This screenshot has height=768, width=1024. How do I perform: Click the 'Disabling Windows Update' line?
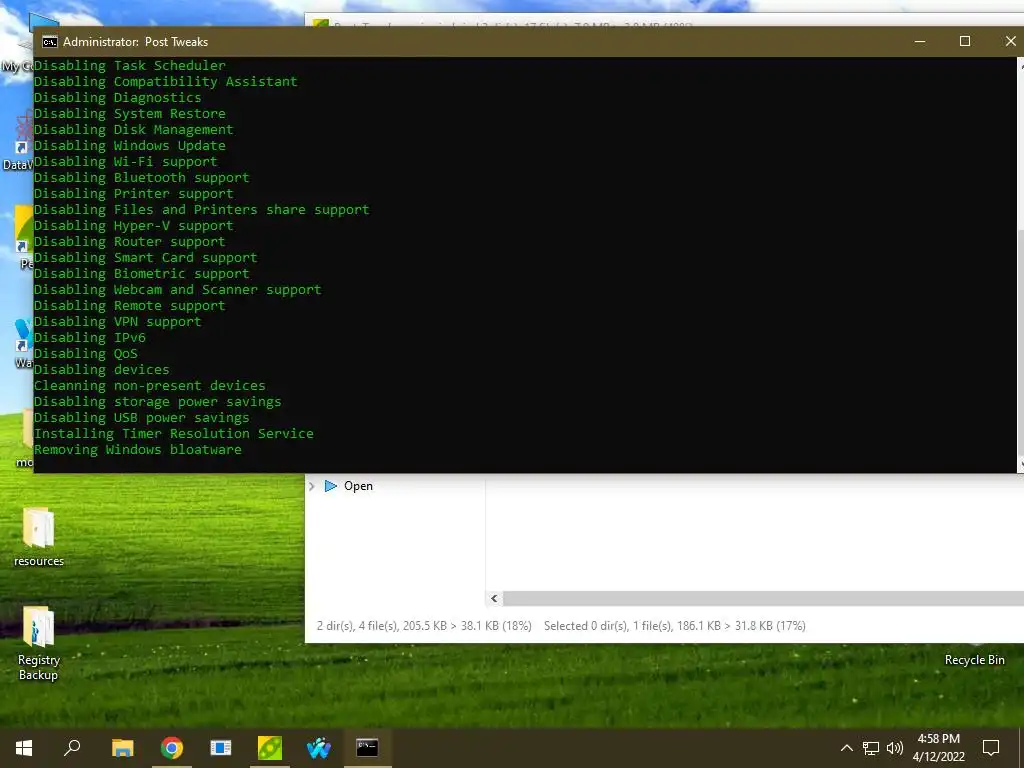click(130, 146)
